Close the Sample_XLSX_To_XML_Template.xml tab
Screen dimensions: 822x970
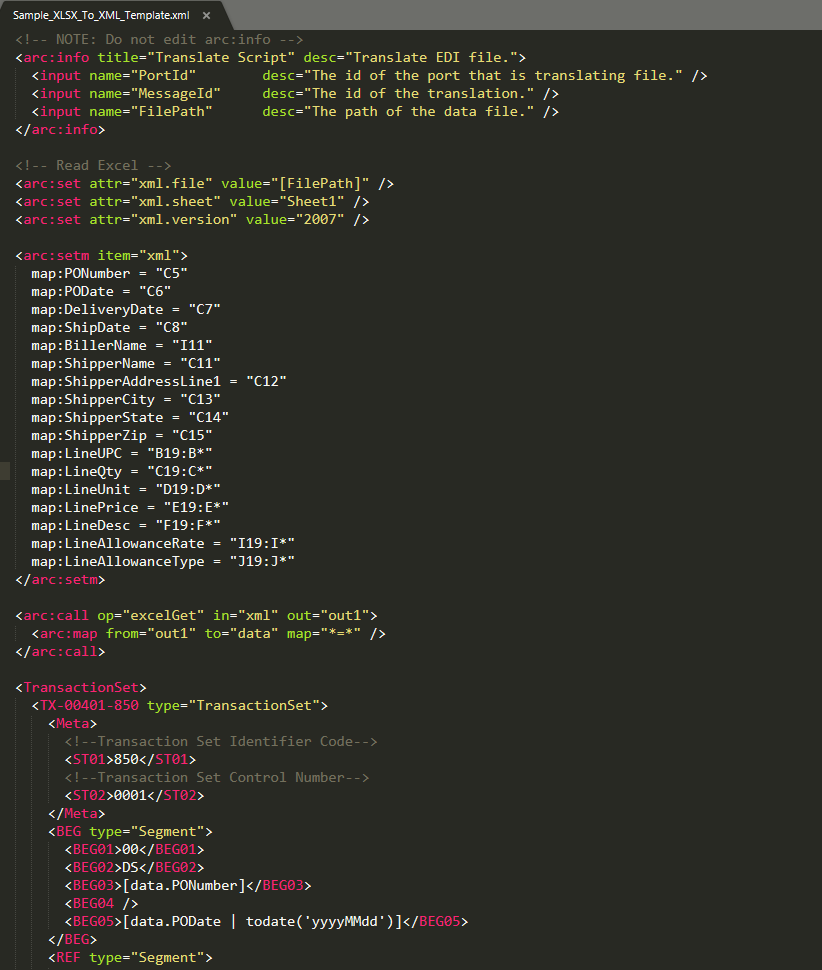pyautogui.click(x=206, y=16)
